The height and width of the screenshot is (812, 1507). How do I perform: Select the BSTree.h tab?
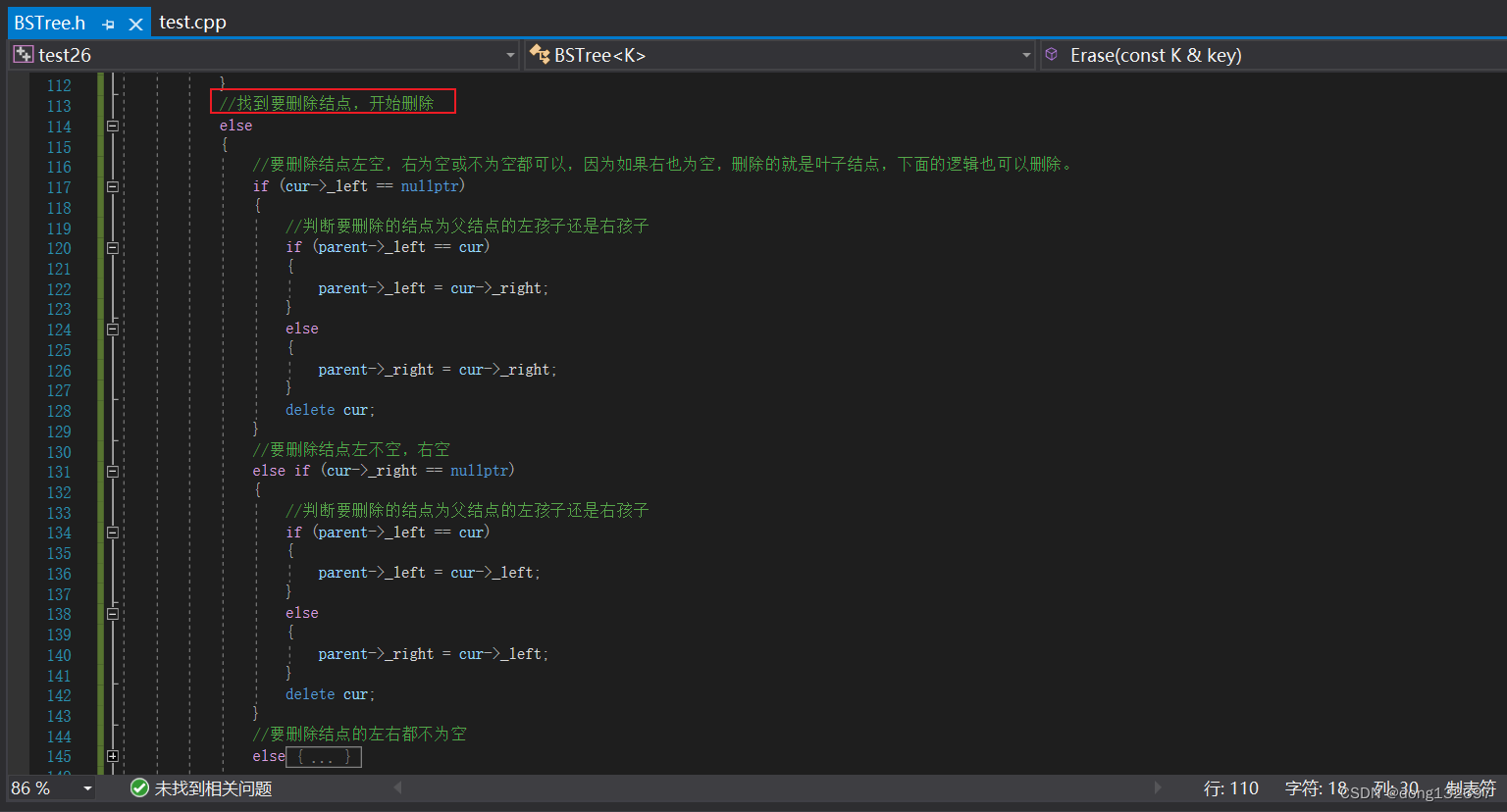50,23
